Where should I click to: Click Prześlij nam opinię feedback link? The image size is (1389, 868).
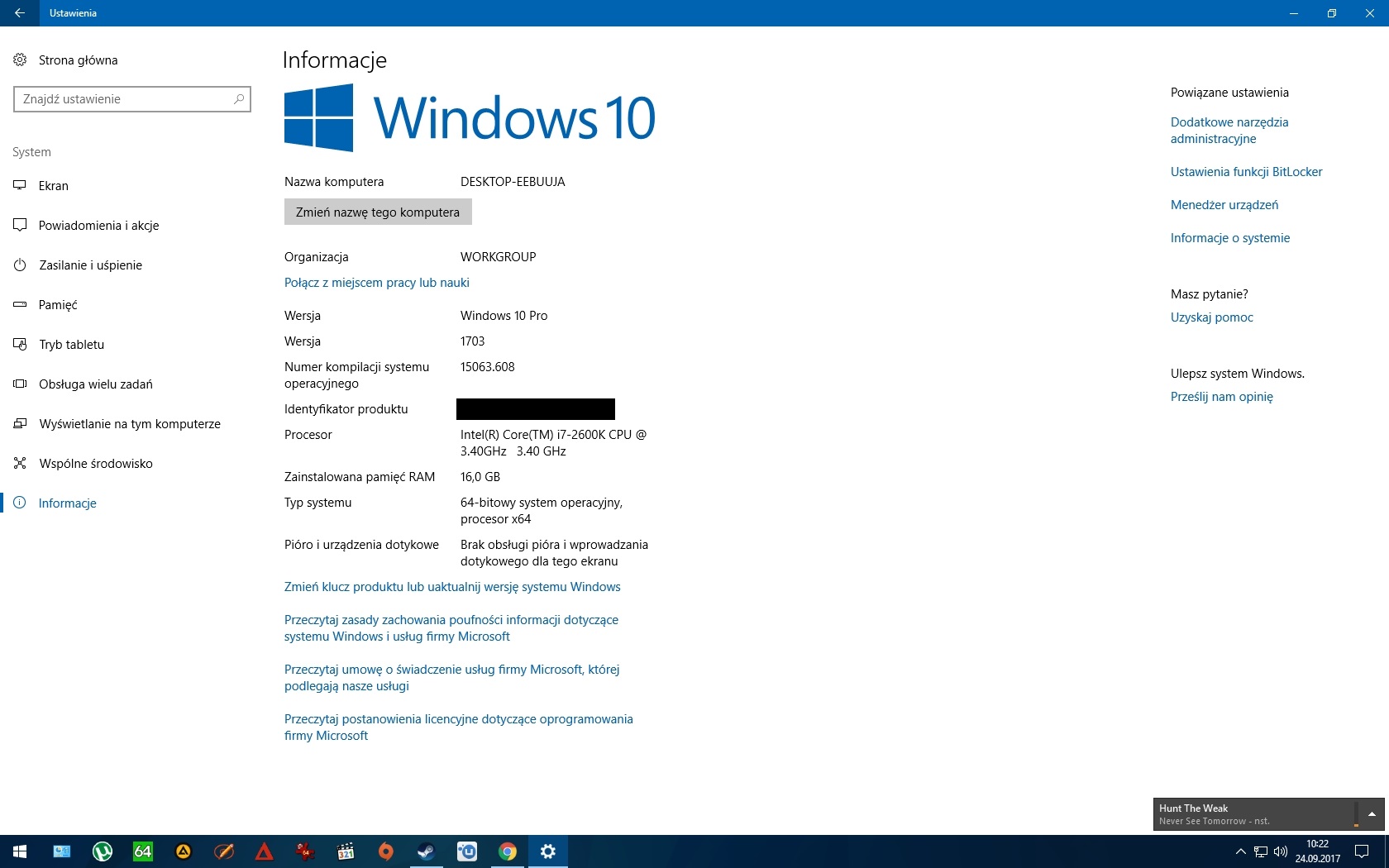[1222, 397]
